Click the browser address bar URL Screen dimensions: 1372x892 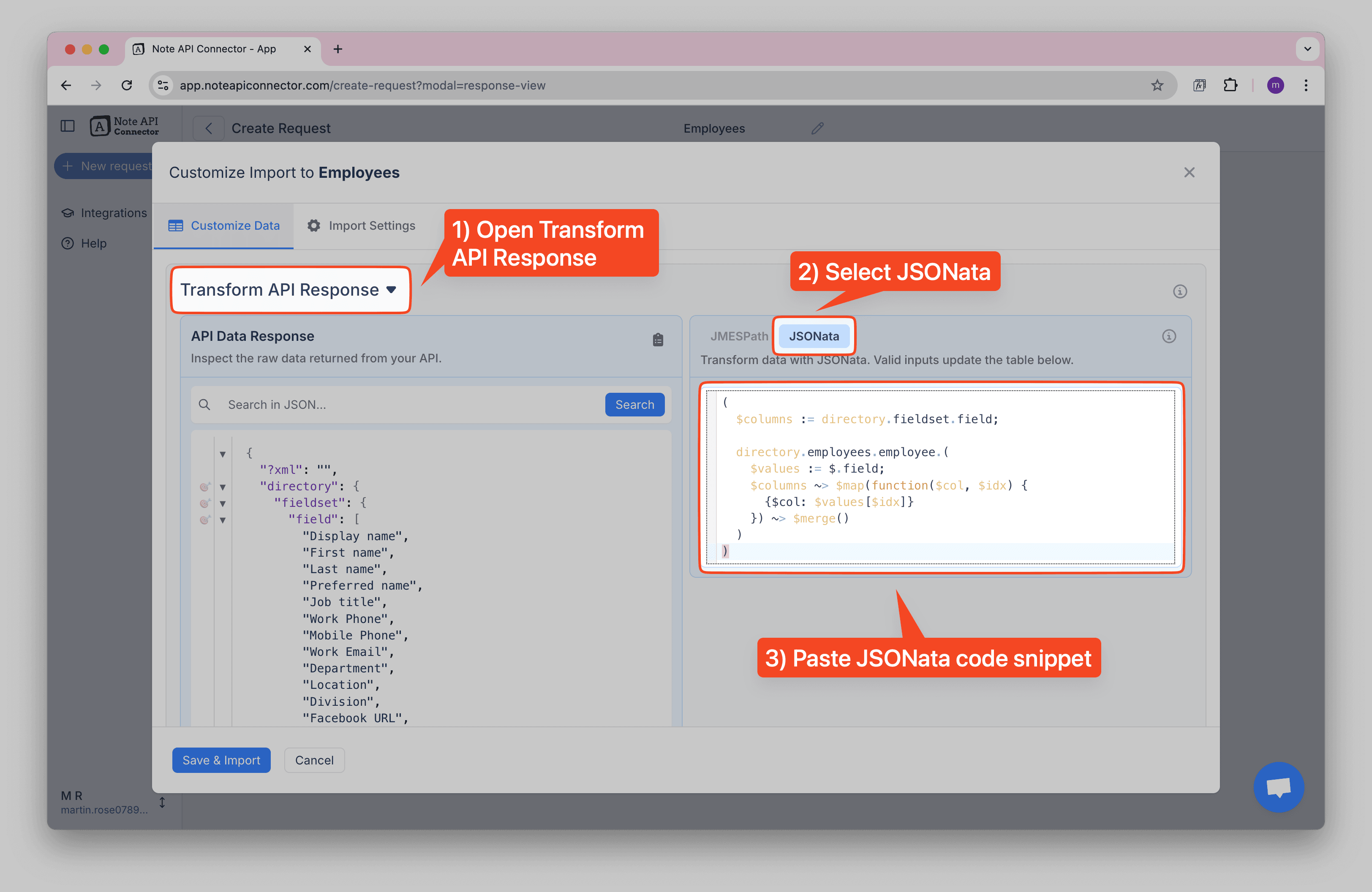(x=362, y=85)
